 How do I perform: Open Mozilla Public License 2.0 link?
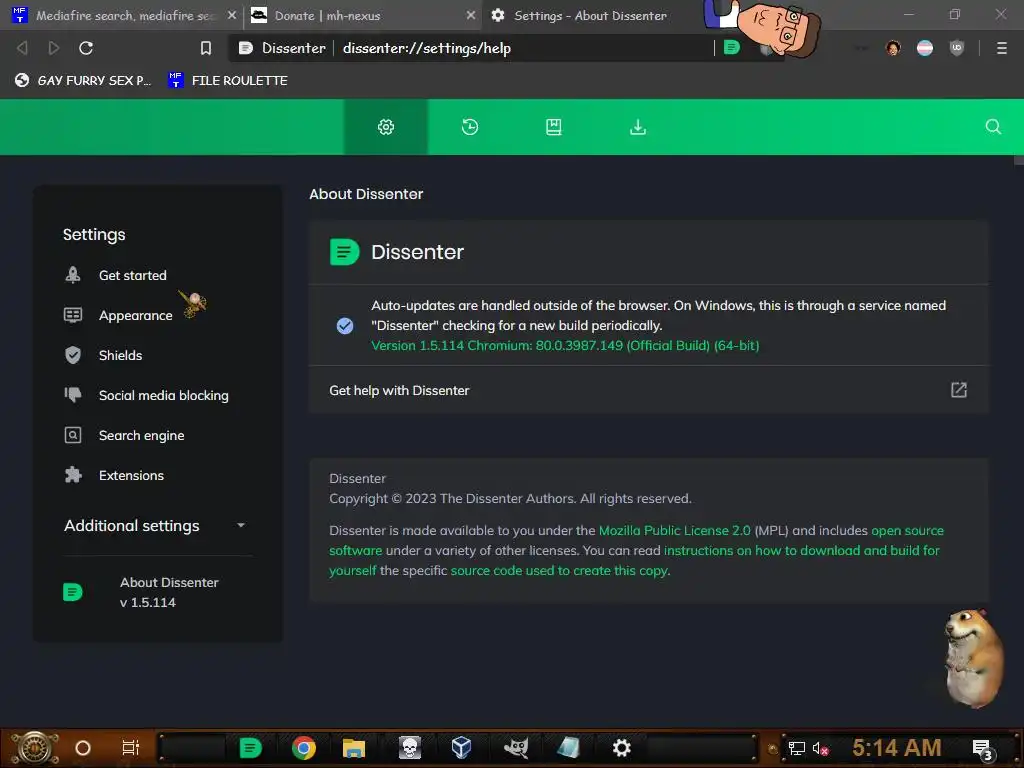675,530
